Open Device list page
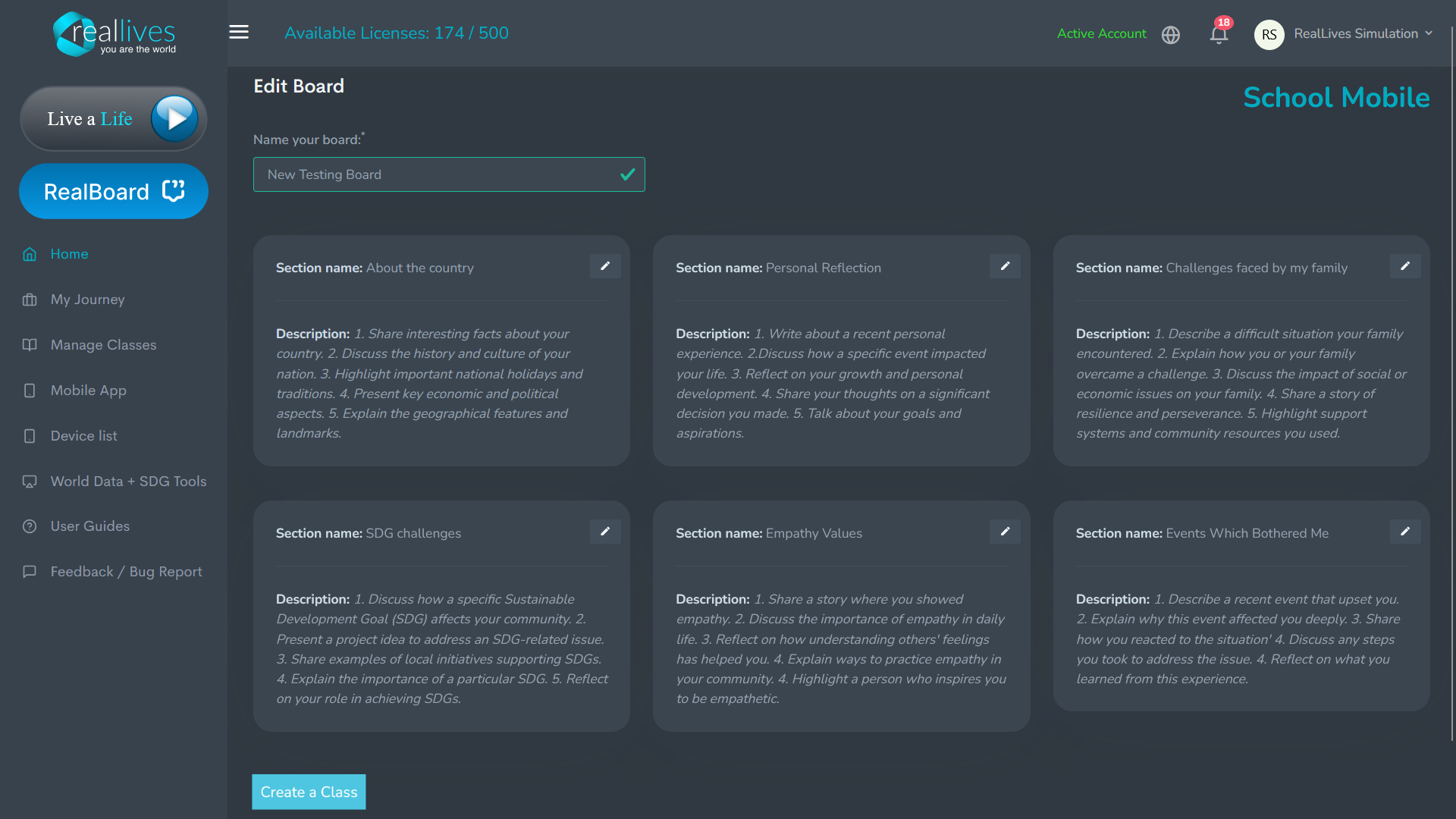 pyautogui.click(x=83, y=436)
